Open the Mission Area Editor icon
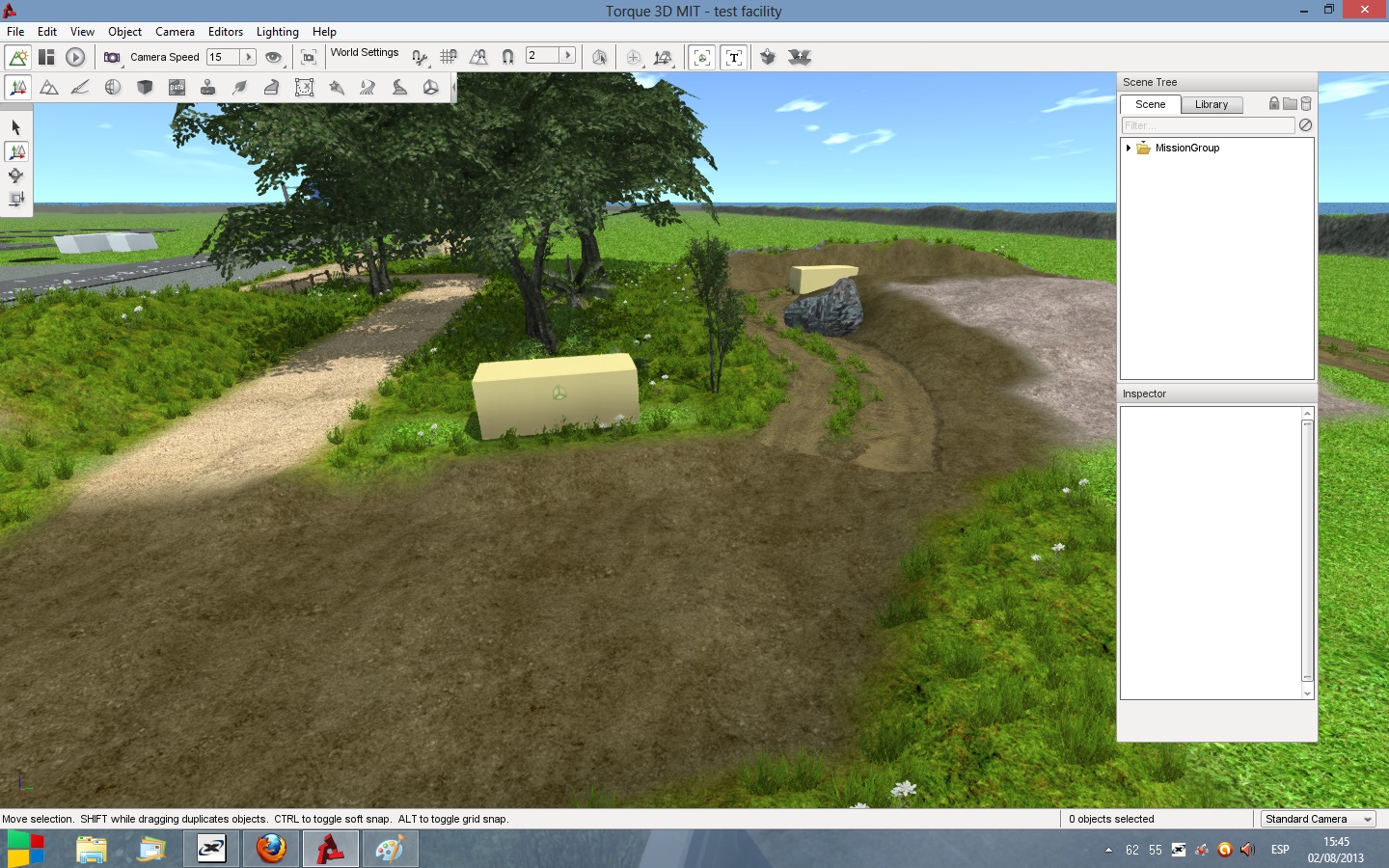Image resolution: width=1389 pixels, height=868 pixels. click(304, 88)
